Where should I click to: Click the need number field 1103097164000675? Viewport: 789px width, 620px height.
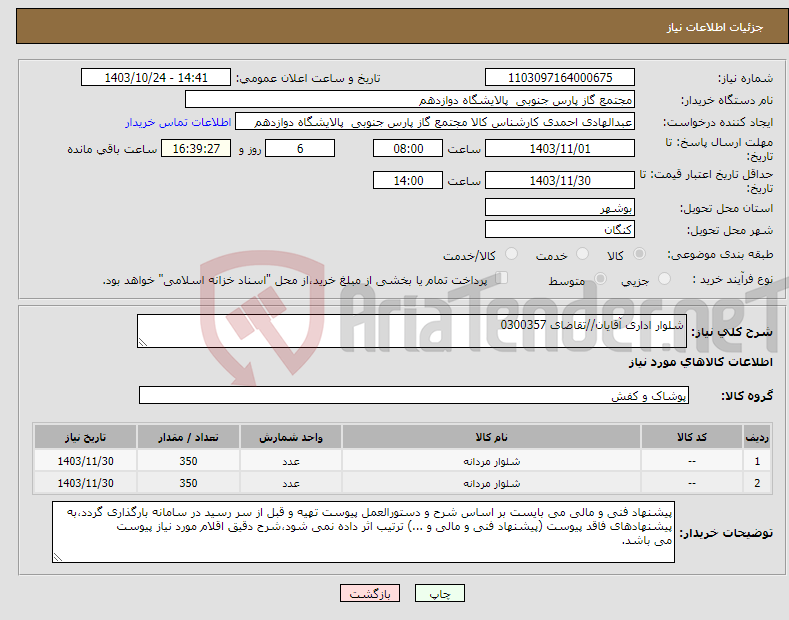560,78
